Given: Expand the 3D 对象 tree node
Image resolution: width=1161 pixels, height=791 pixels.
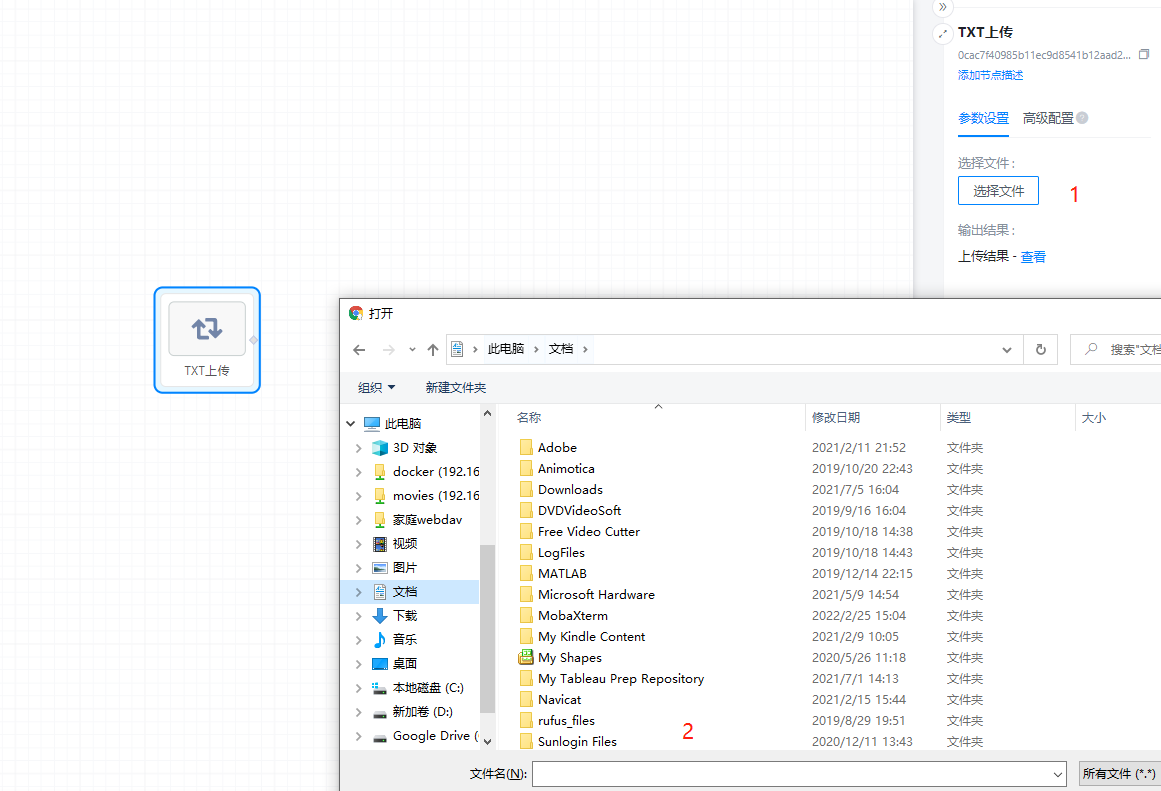Looking at the screenshot, I should (x=359, y=448).
